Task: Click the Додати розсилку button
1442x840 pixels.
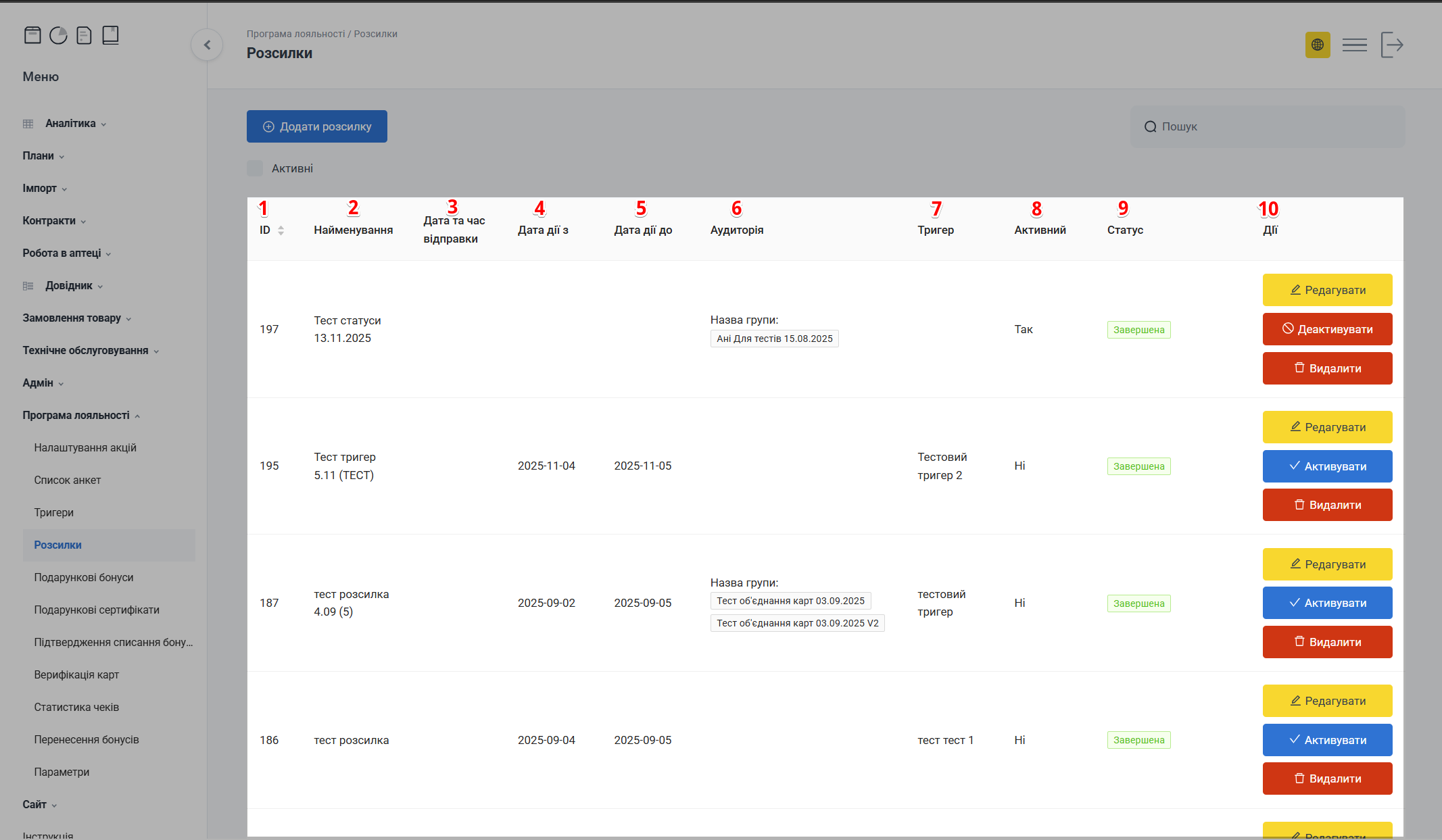Action: tap(316, 126)
